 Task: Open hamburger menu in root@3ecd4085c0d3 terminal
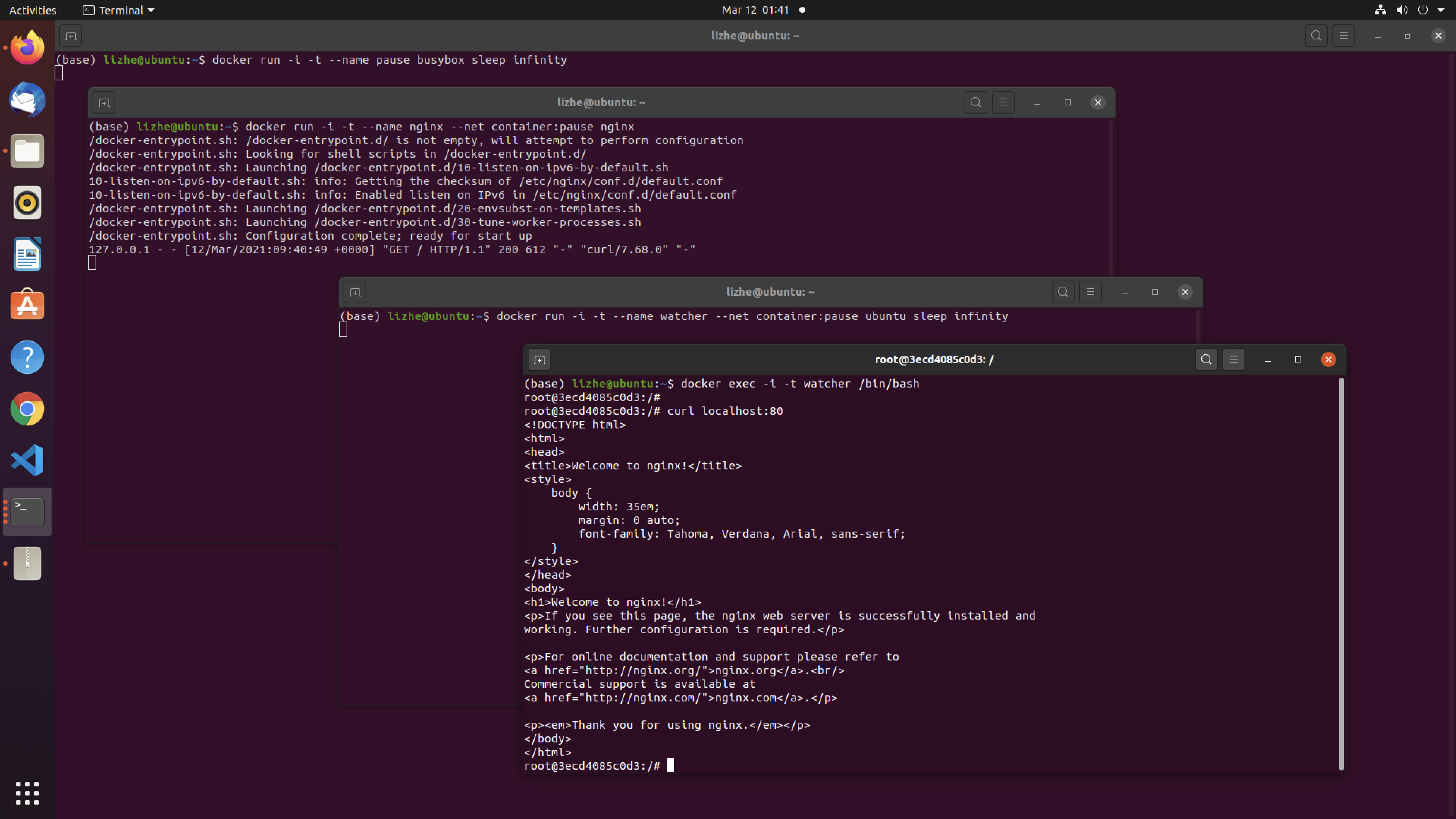pyautogui.click(x=1234, y=359)
